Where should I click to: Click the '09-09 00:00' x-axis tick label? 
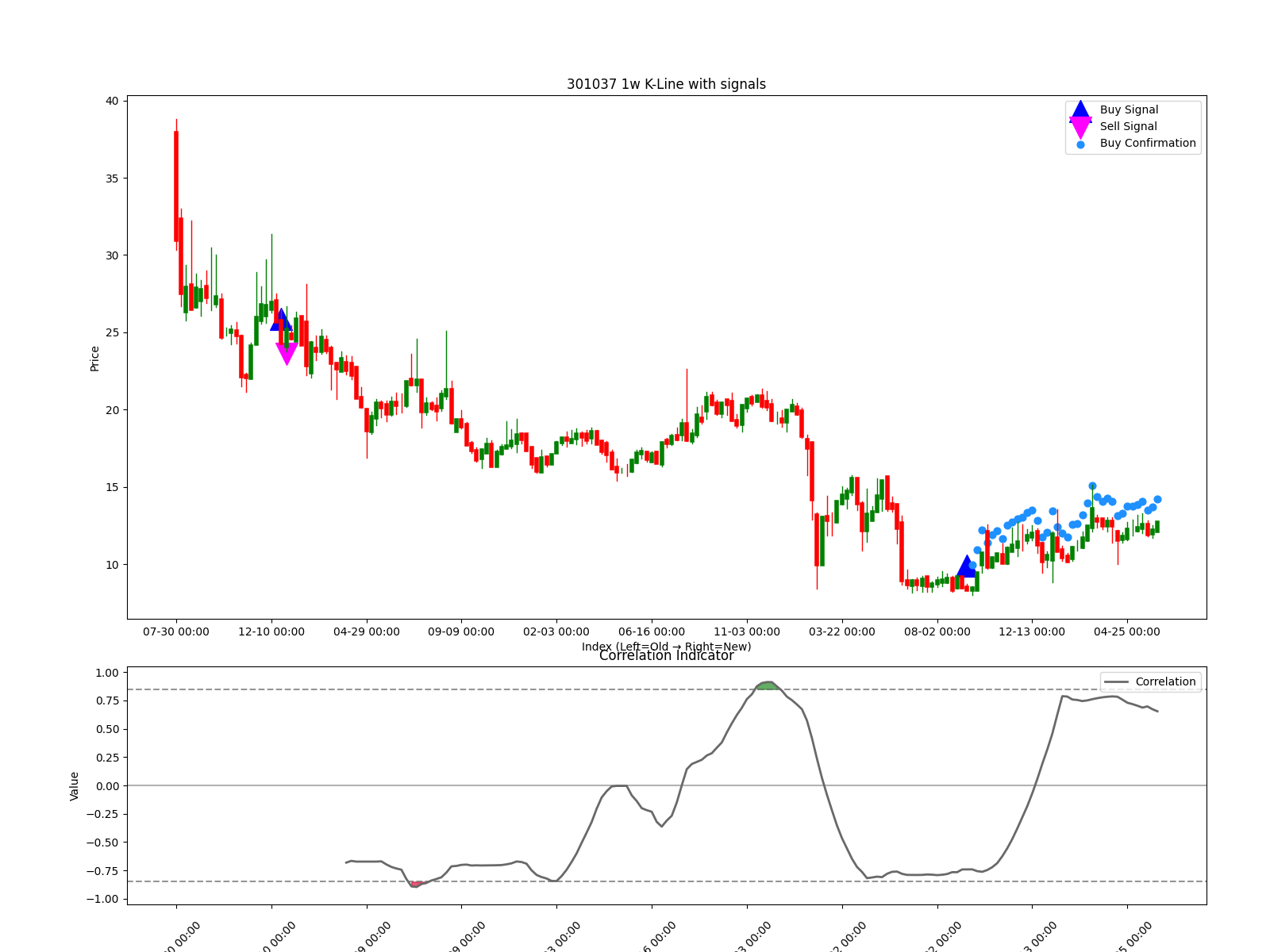(x=461, y=632)
